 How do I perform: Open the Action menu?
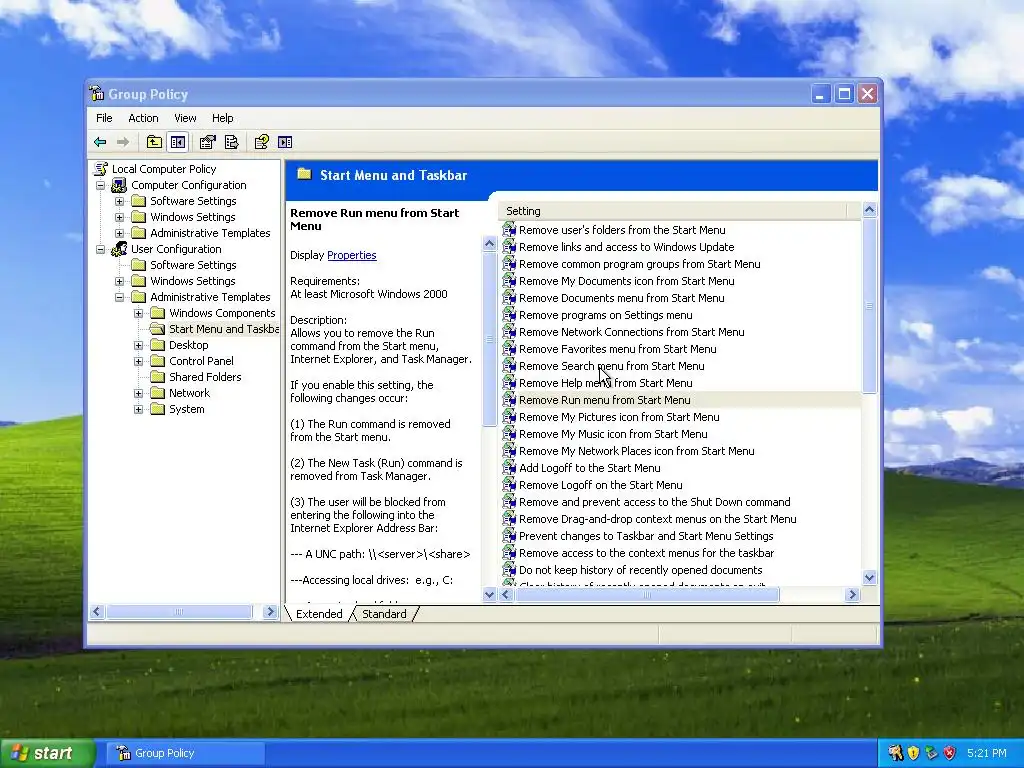click(143, 118)
